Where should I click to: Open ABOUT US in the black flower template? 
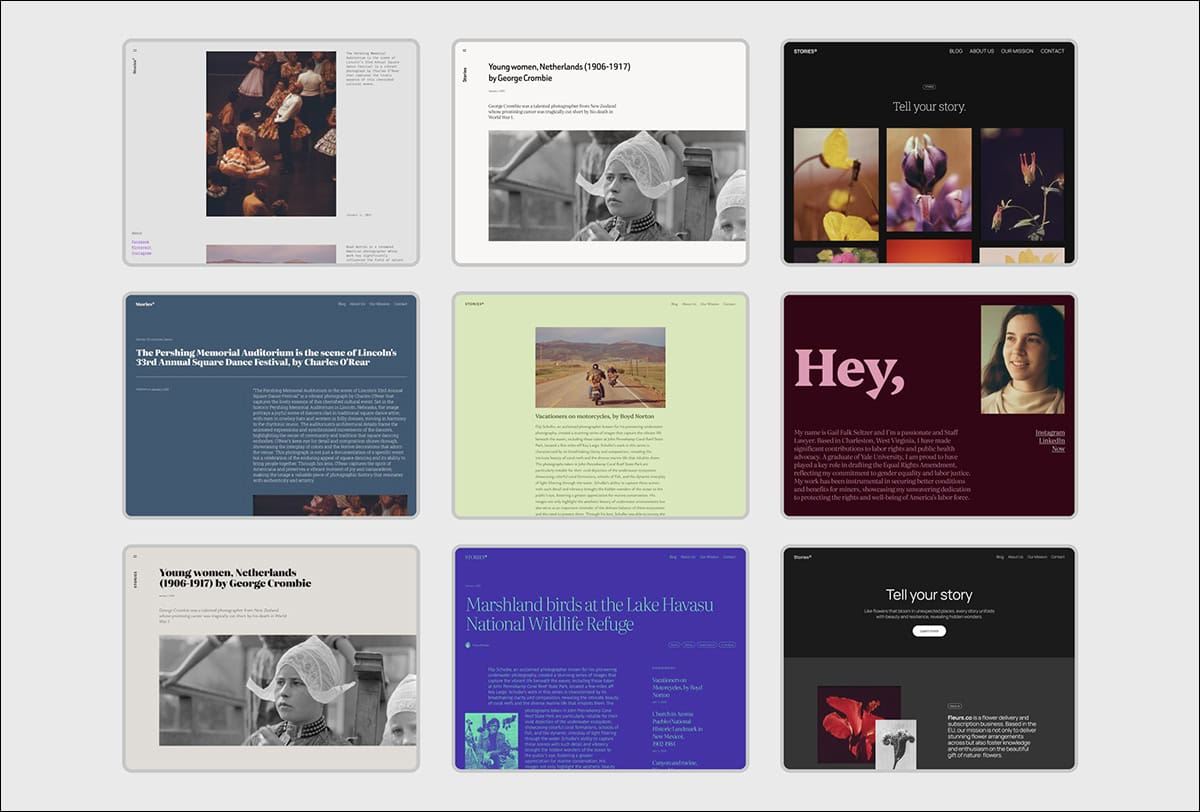click(x=982, y=51)
